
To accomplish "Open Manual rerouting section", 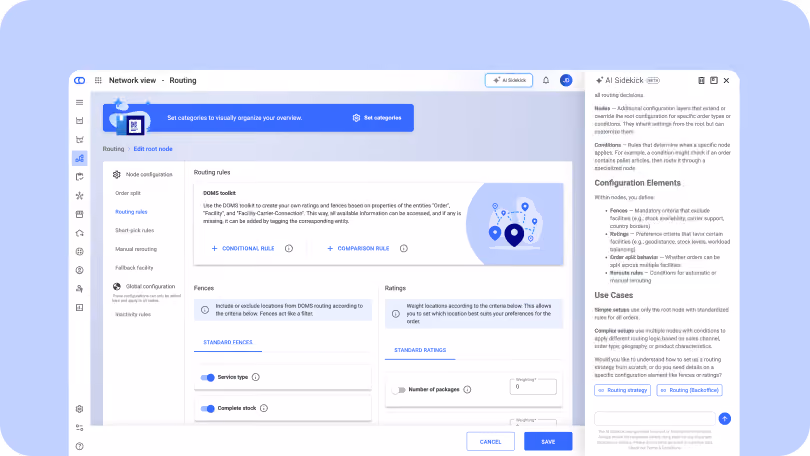I will 136,249.
